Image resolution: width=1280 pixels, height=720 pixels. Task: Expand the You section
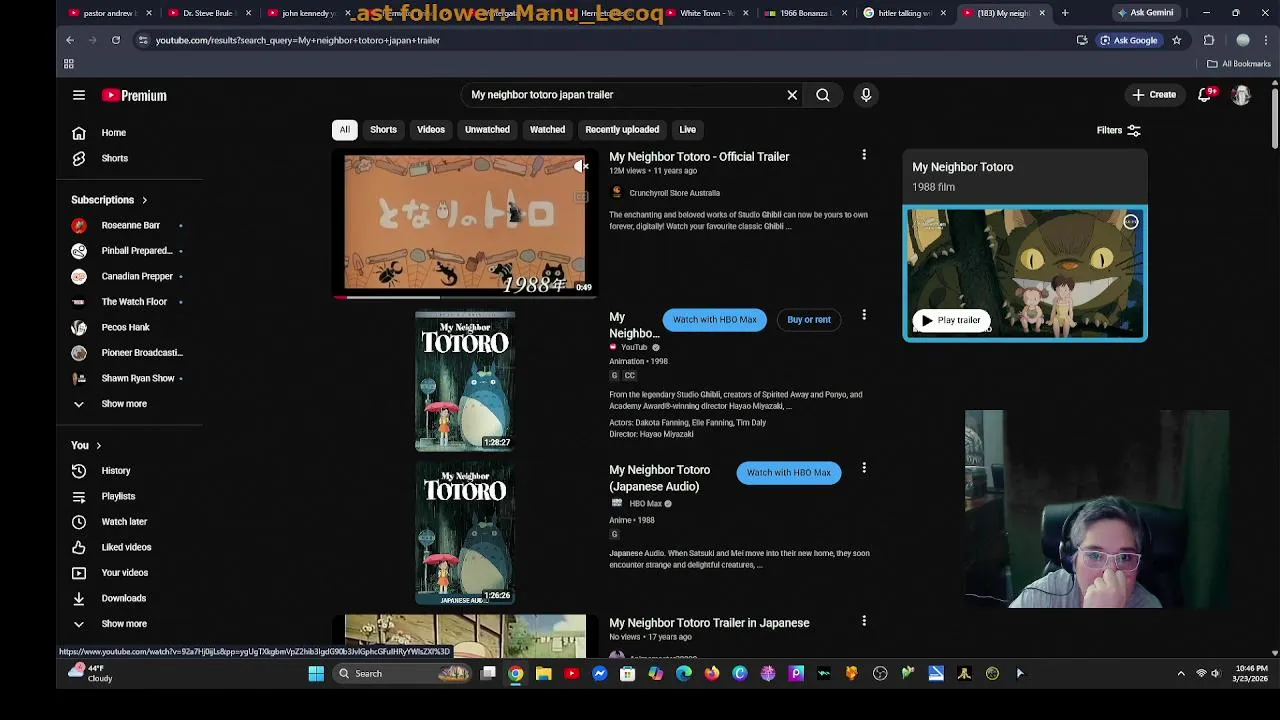click(86, 445)
